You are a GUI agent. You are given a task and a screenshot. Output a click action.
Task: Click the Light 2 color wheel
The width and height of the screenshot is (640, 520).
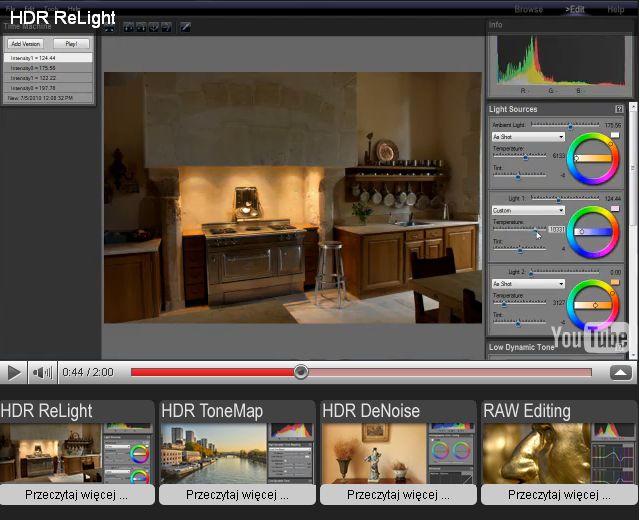(593, 305)
